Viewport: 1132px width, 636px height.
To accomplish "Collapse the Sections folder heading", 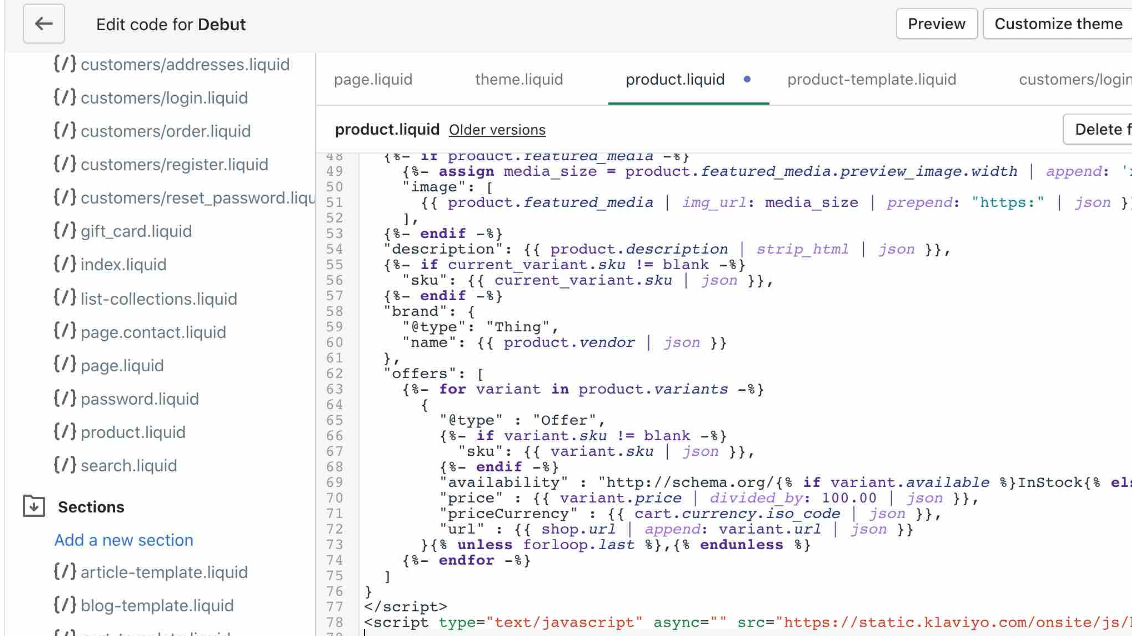I will tap(91, 507).
